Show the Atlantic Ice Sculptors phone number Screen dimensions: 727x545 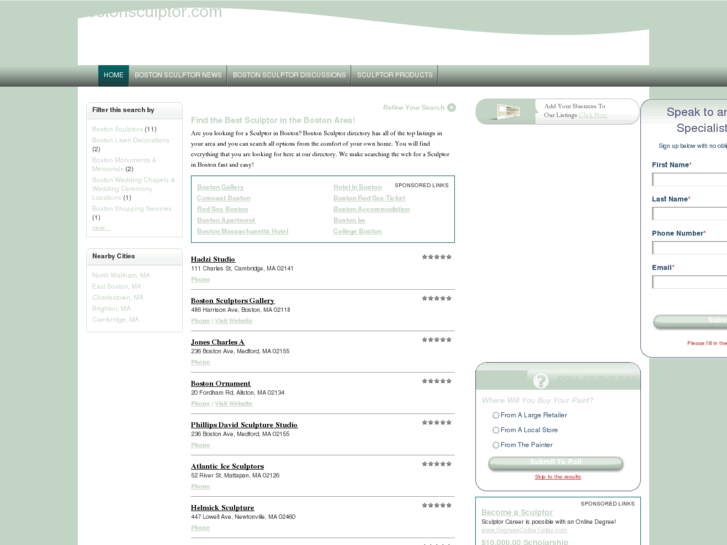coord(200,487)
